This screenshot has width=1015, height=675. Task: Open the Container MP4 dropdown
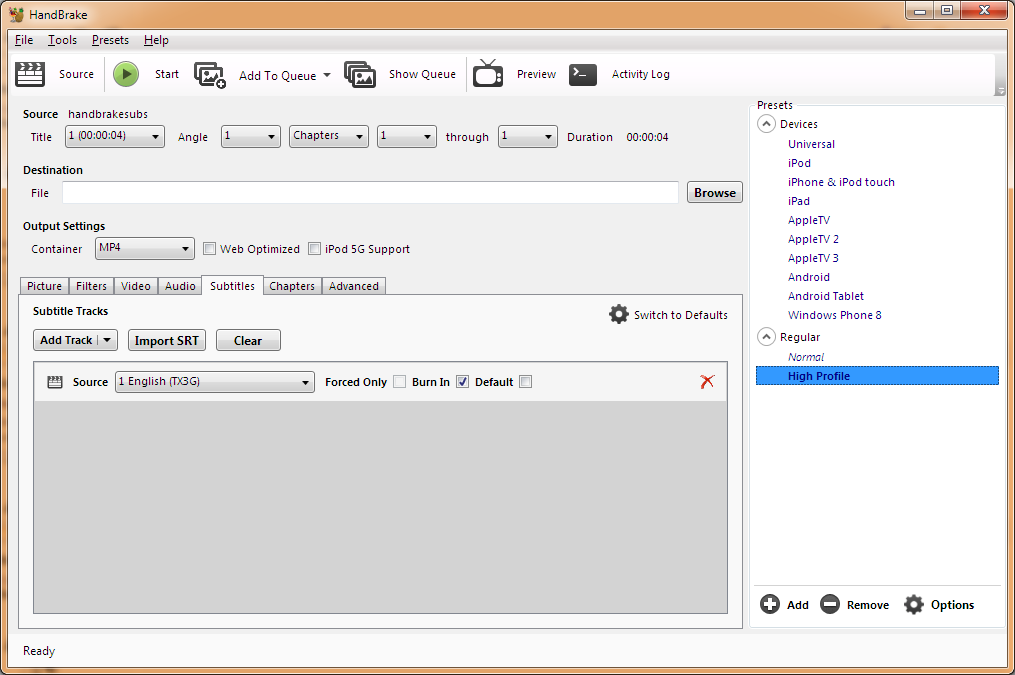point(145,248)
